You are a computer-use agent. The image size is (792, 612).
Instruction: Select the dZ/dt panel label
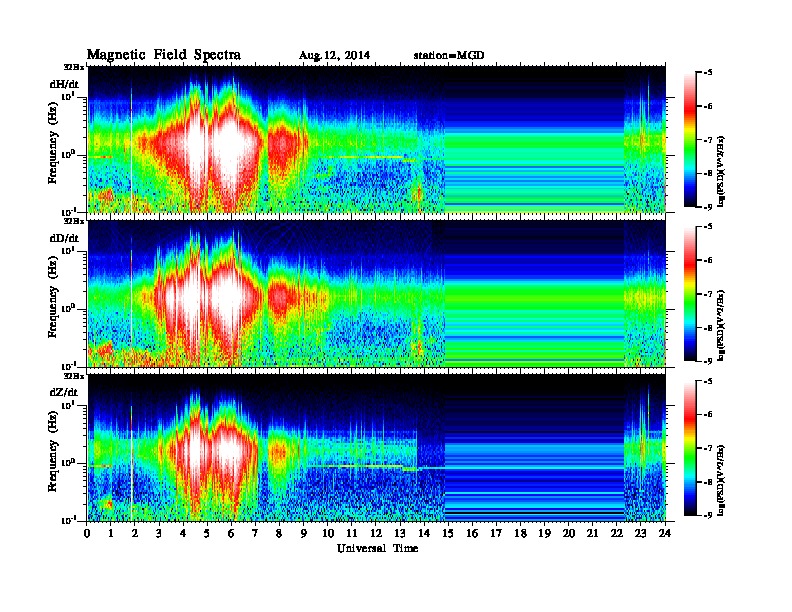point(64,392)
